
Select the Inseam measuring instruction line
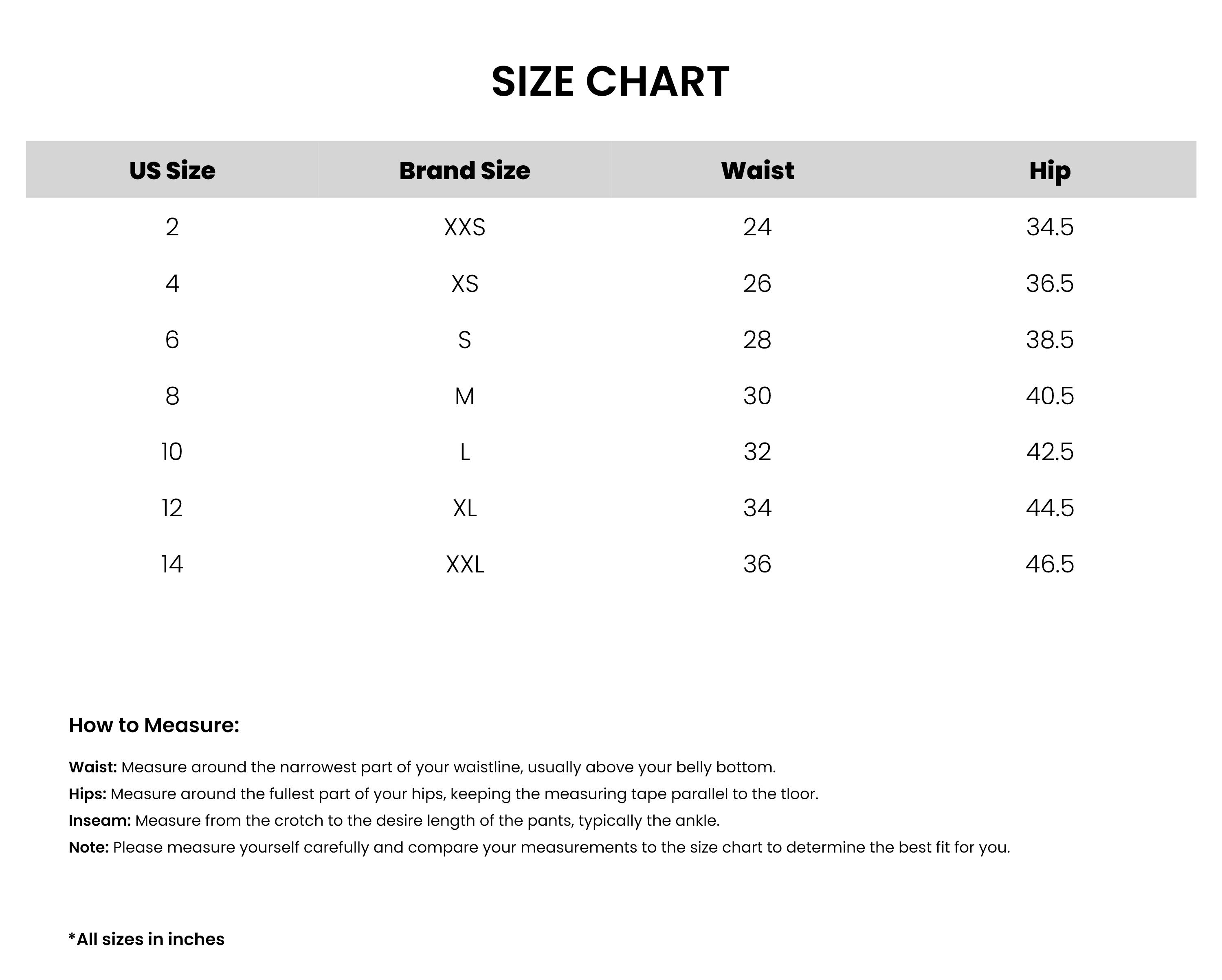point(394,820)
